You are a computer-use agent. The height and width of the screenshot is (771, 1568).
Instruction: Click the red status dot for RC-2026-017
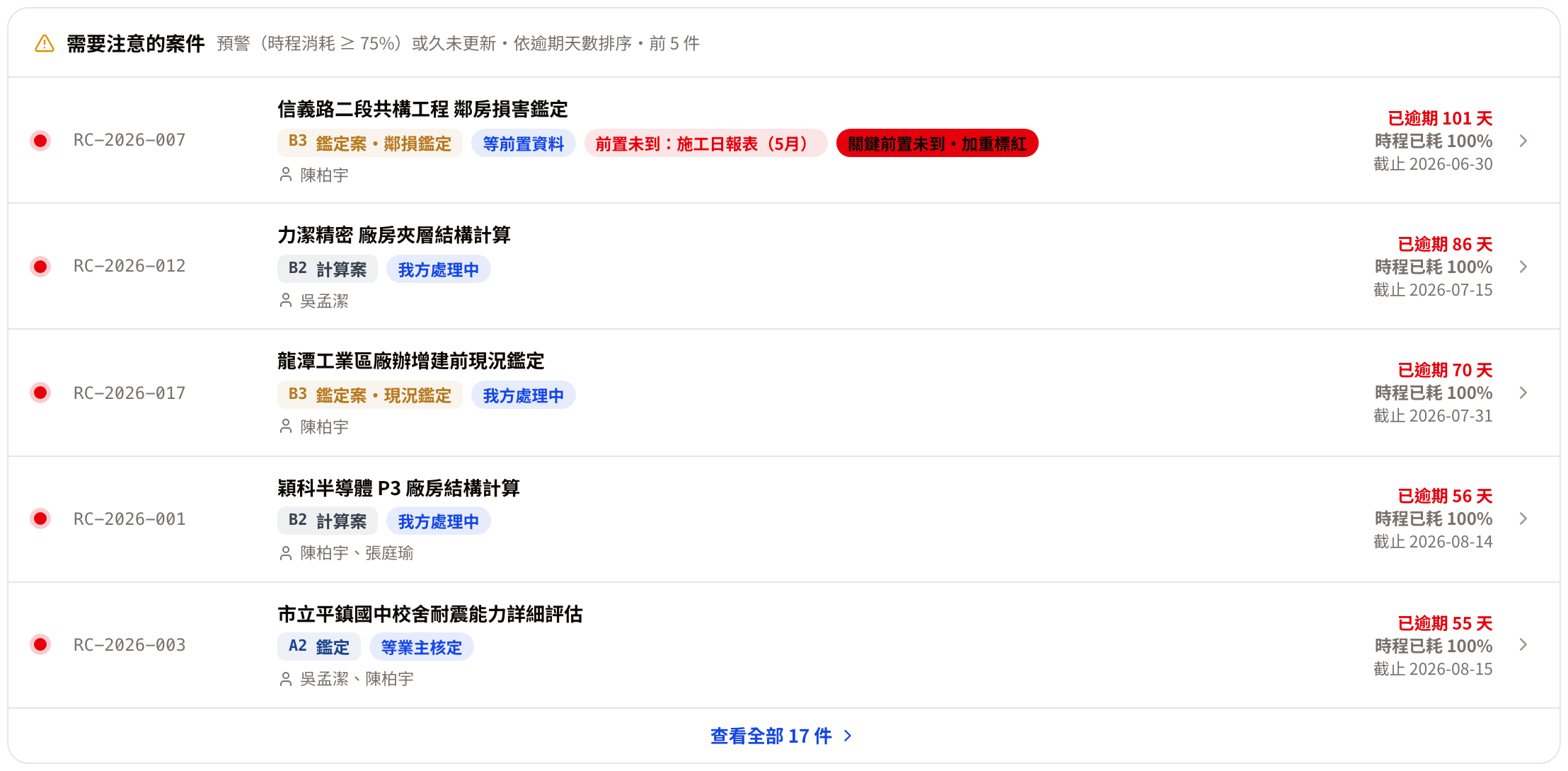coord(40,393)
